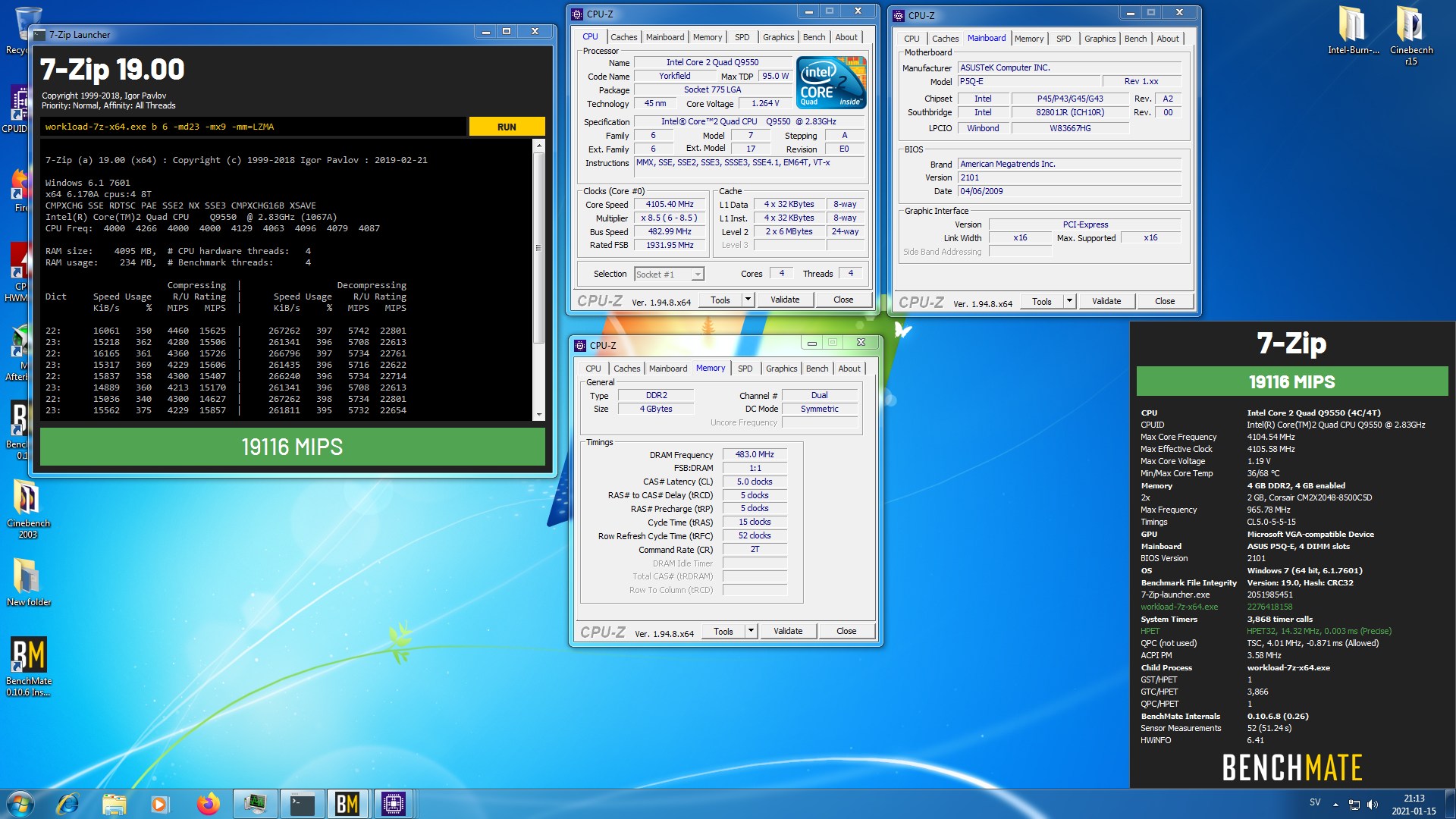The image size is (1456, 819).
Task: Click Close in CPU-Z Mainboard window
Action: [x=1165, y=301]
